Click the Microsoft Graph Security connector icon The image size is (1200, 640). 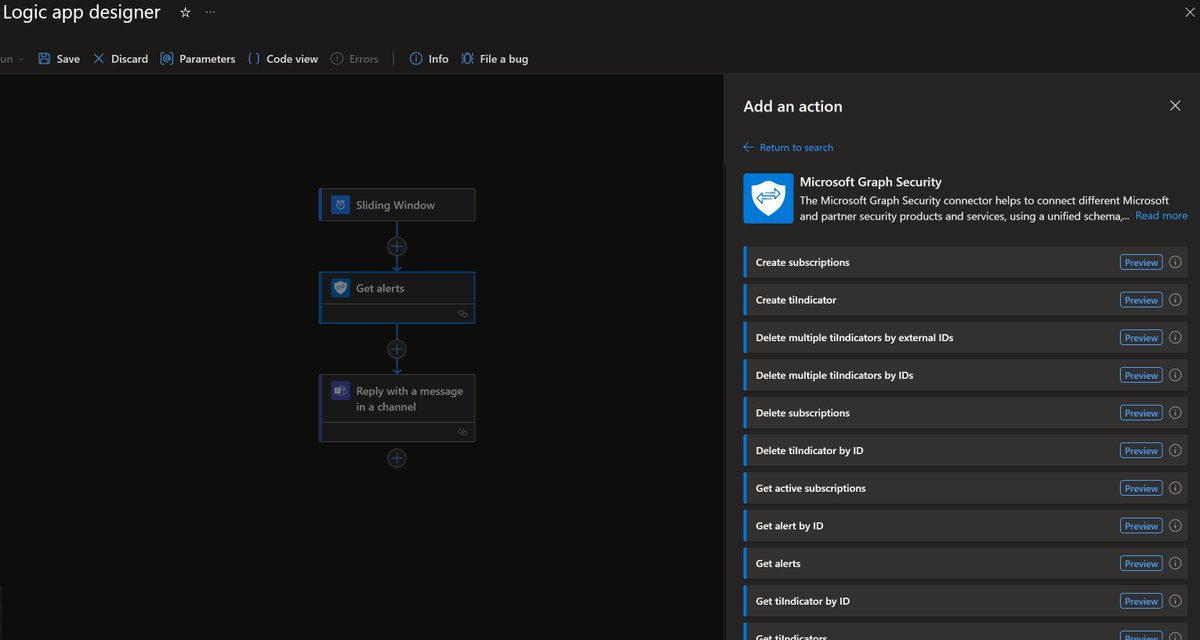769,198
